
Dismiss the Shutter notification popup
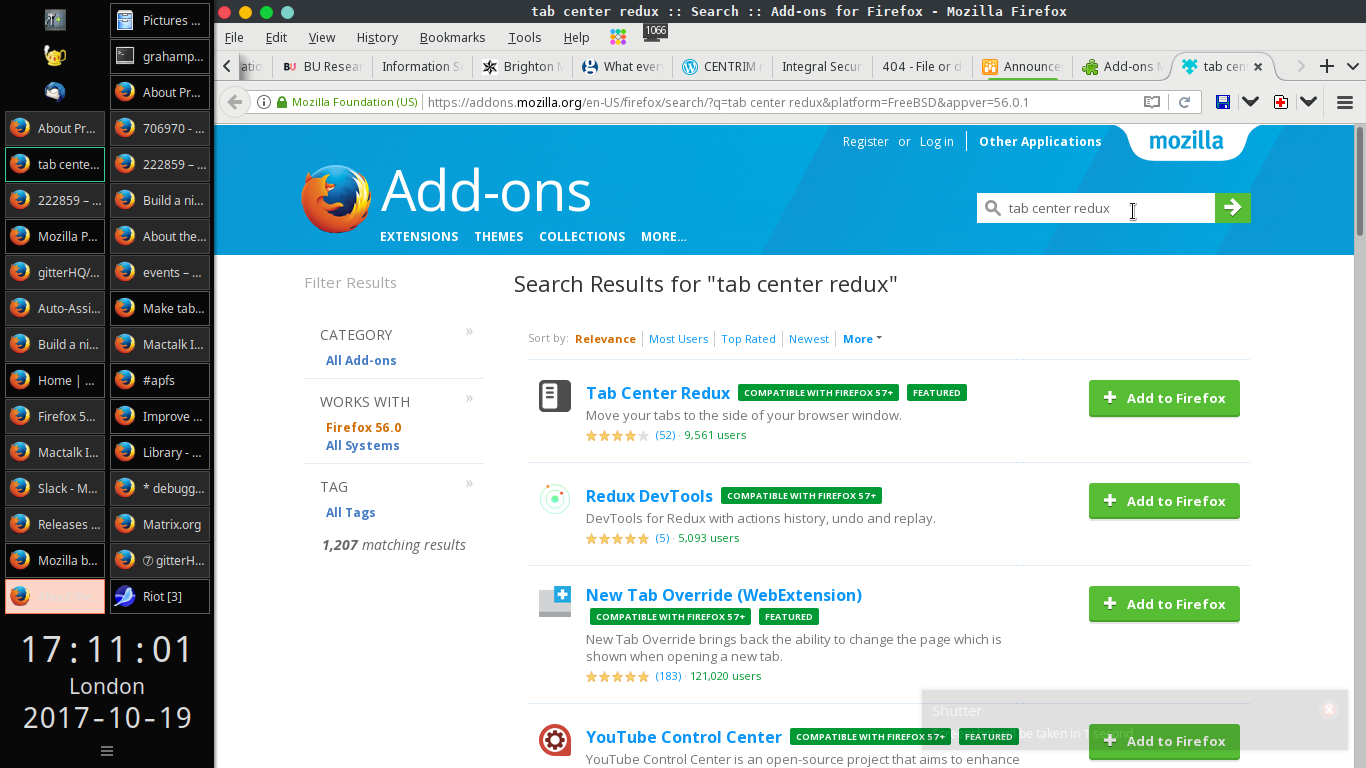click(1328, 709)
